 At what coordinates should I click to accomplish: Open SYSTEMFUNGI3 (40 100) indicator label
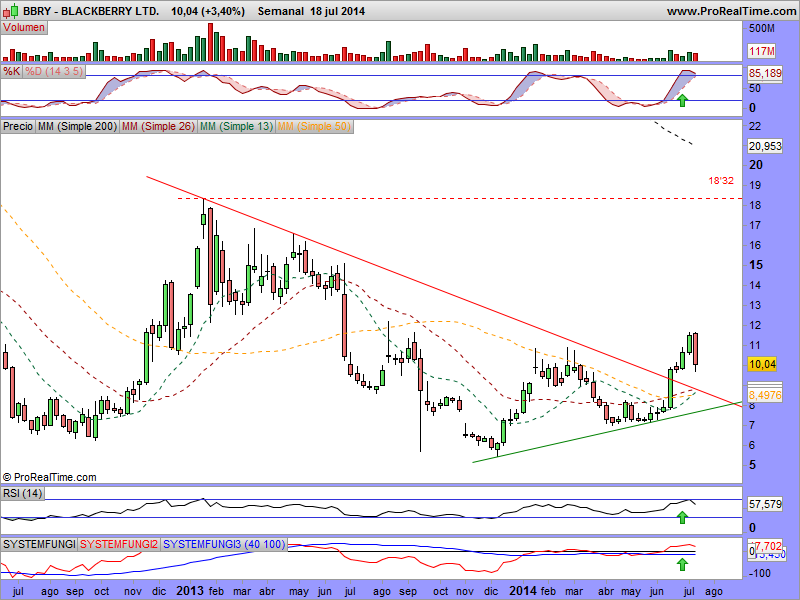click(x=224, y=544)
